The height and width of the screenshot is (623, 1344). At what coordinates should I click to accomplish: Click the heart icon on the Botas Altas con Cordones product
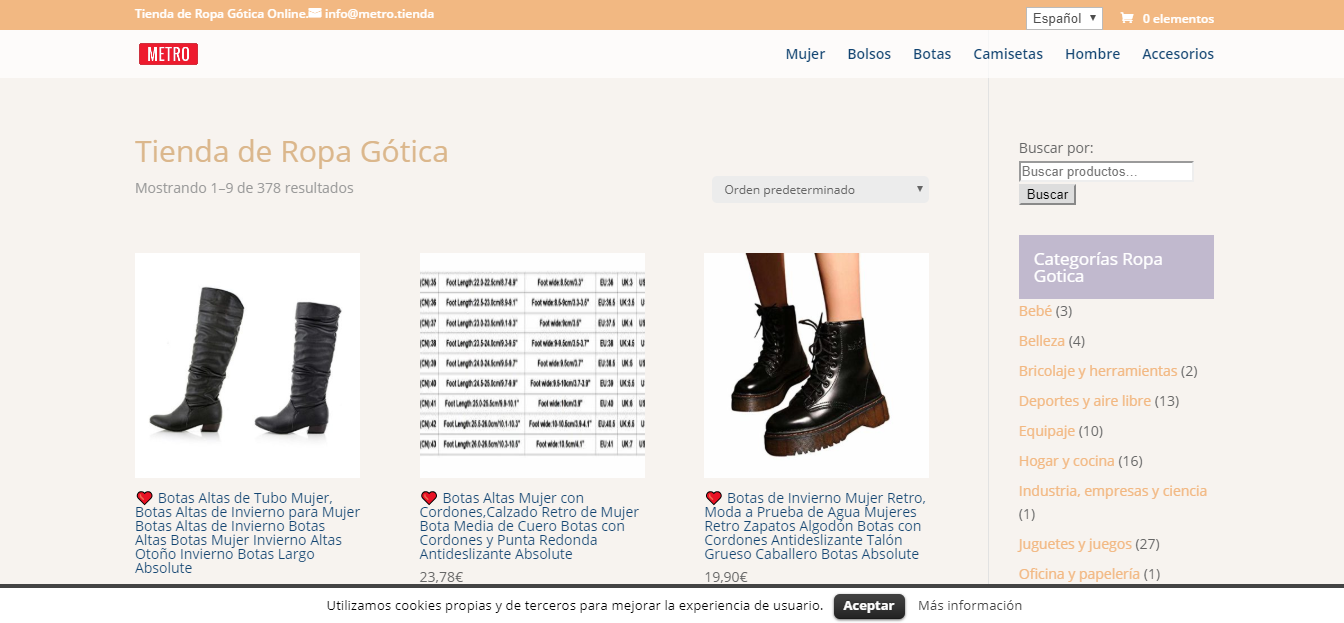point(429,496)
